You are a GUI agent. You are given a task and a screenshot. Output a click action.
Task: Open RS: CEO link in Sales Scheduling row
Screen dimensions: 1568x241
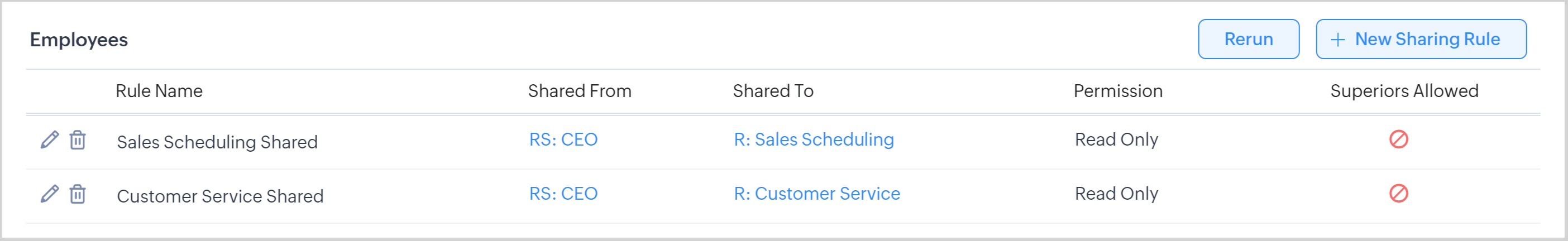[563, 139]
